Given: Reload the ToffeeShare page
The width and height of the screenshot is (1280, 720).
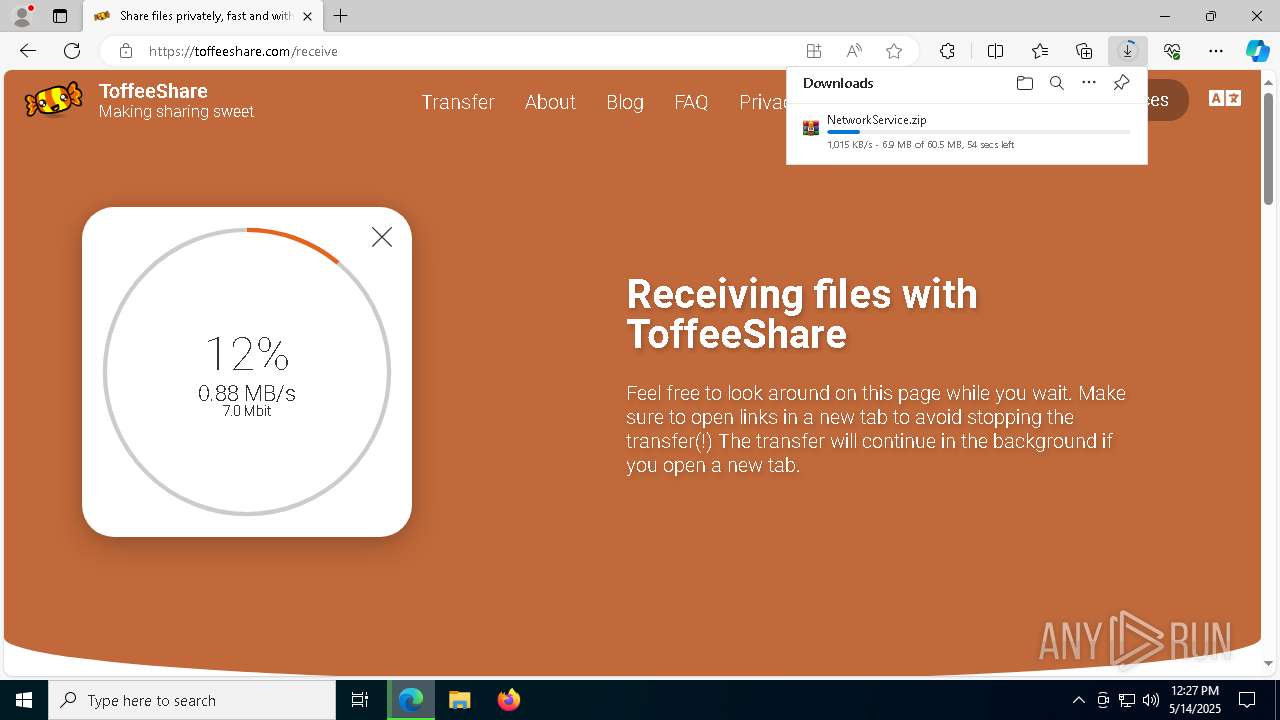Looking at the screenshot, I should coord(72,51).
